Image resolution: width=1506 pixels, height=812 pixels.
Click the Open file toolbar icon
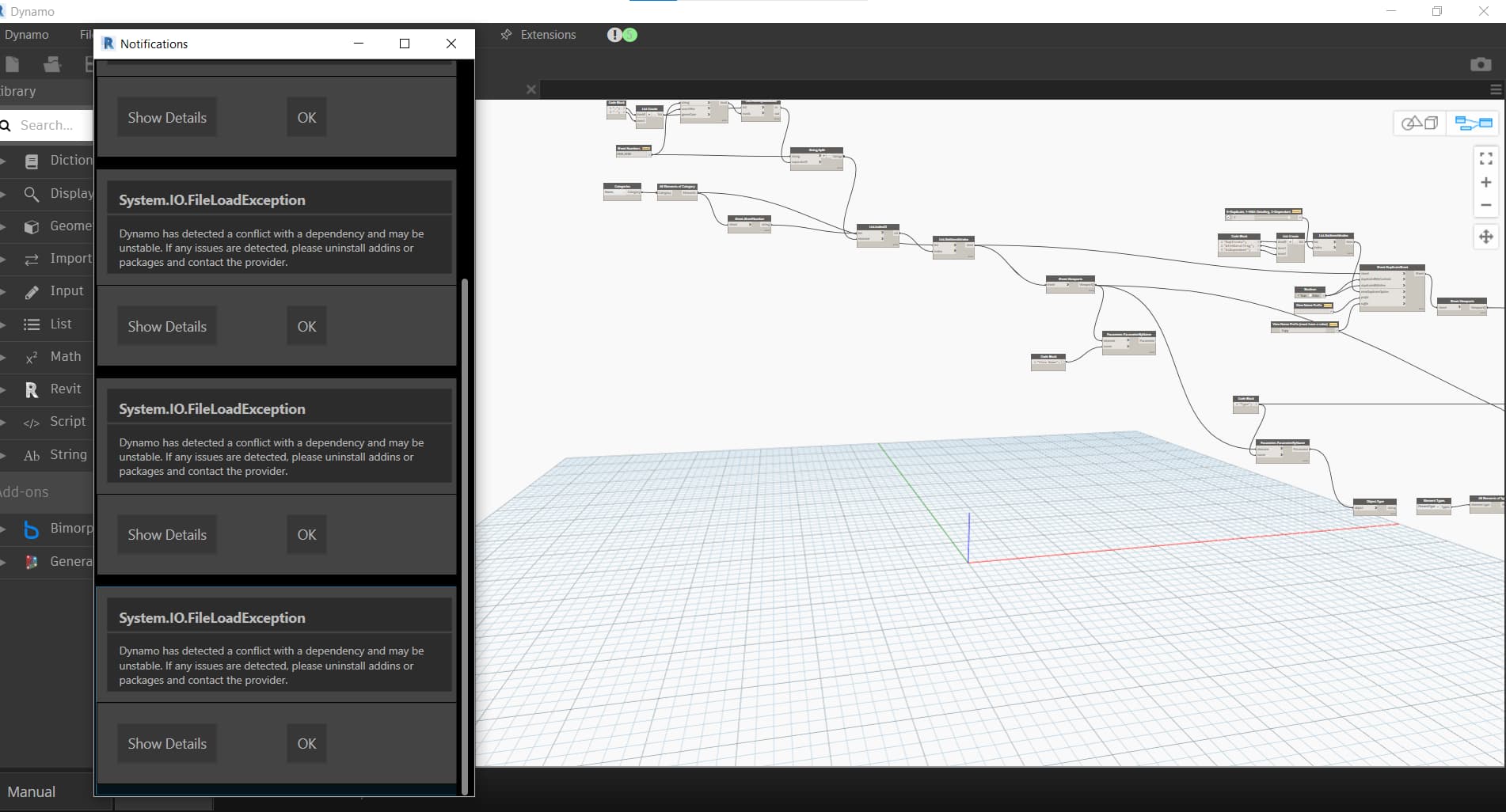52,65
